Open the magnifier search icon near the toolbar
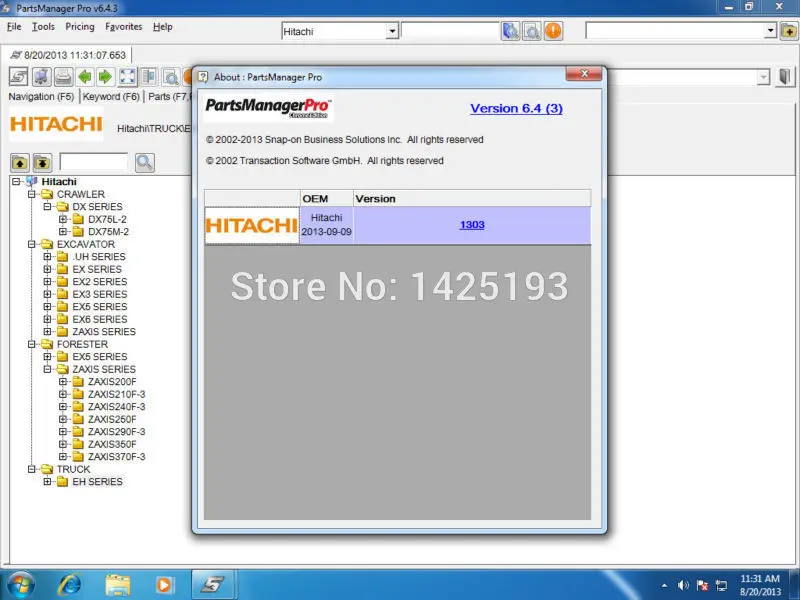Viewport: 800px width, 600px height. [172, 76]
